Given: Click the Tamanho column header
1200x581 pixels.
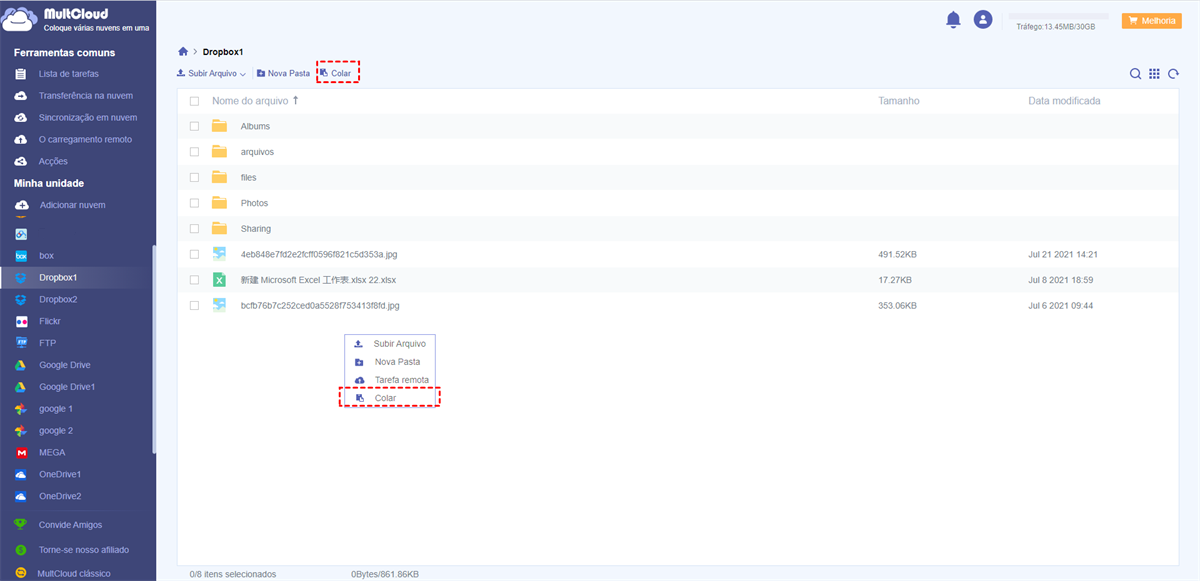Looking at the screenshot, I should point(898,101).
